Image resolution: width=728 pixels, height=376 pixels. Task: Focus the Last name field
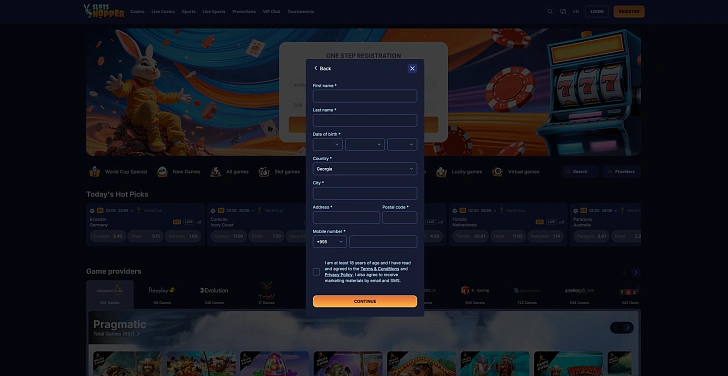pos(365,121)
